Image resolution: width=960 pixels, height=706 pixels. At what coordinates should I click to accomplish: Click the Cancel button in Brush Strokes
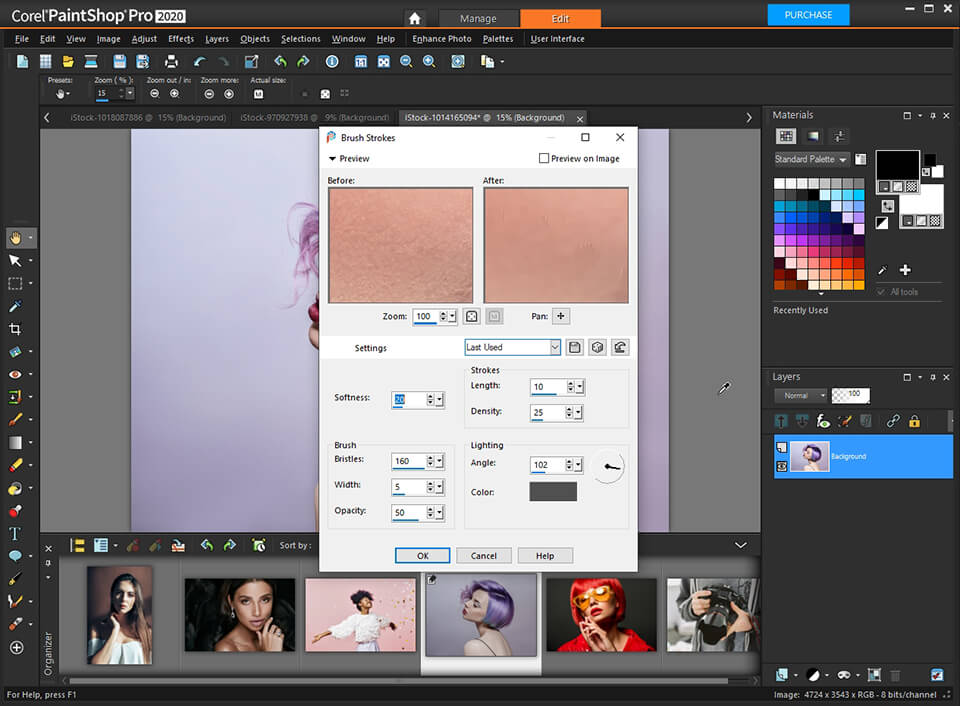(x=484, y=555)
